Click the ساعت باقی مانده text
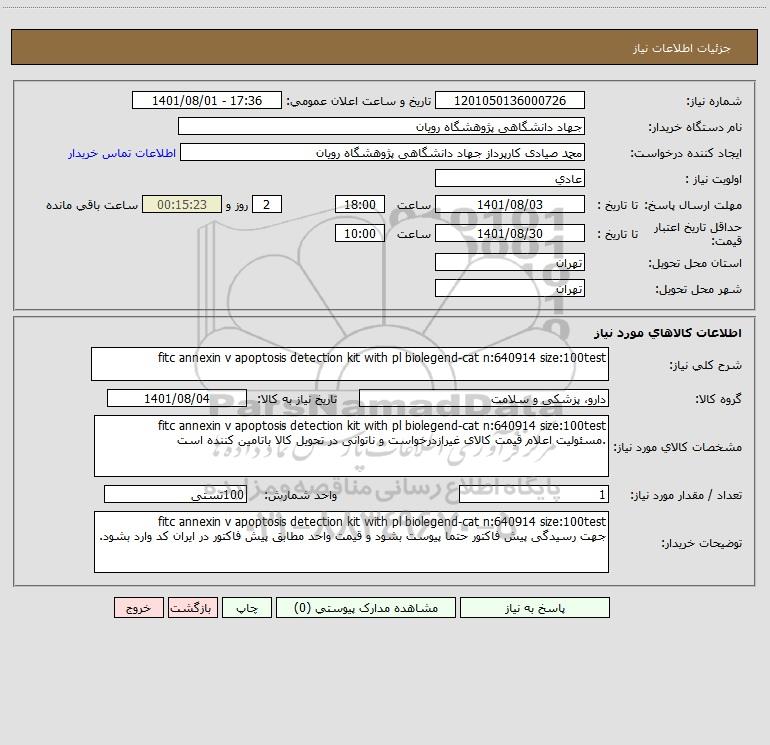Viewport: 770px width, 745px height. point(92,205)
